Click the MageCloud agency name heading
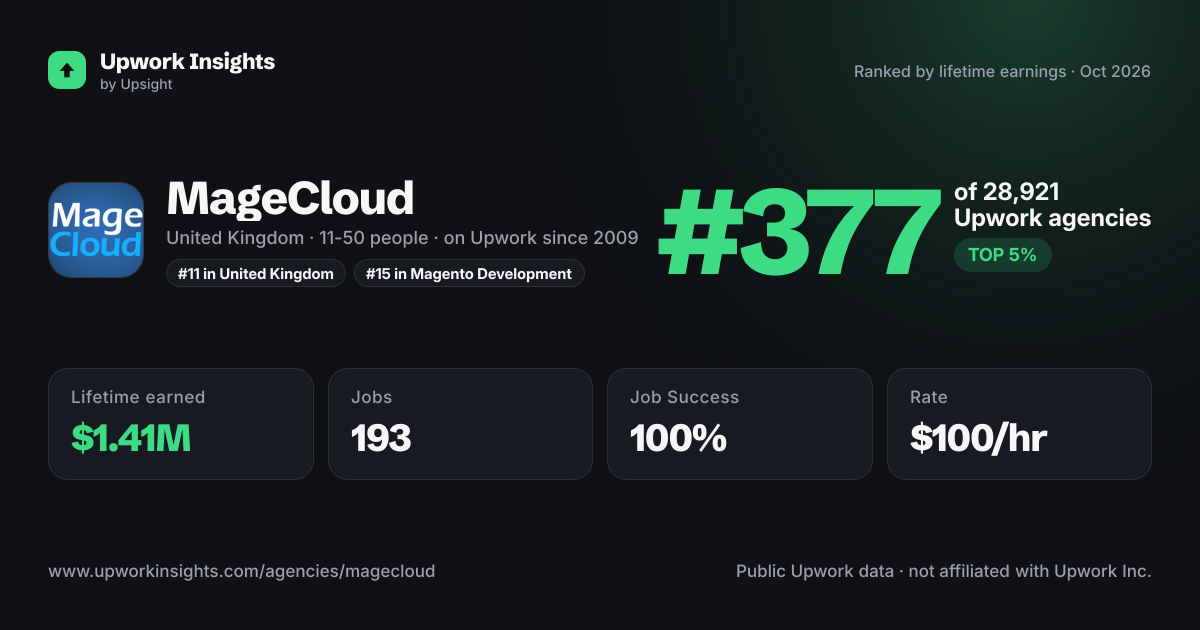The width and height of the screenshot is (1200, 630). [290, 198]
